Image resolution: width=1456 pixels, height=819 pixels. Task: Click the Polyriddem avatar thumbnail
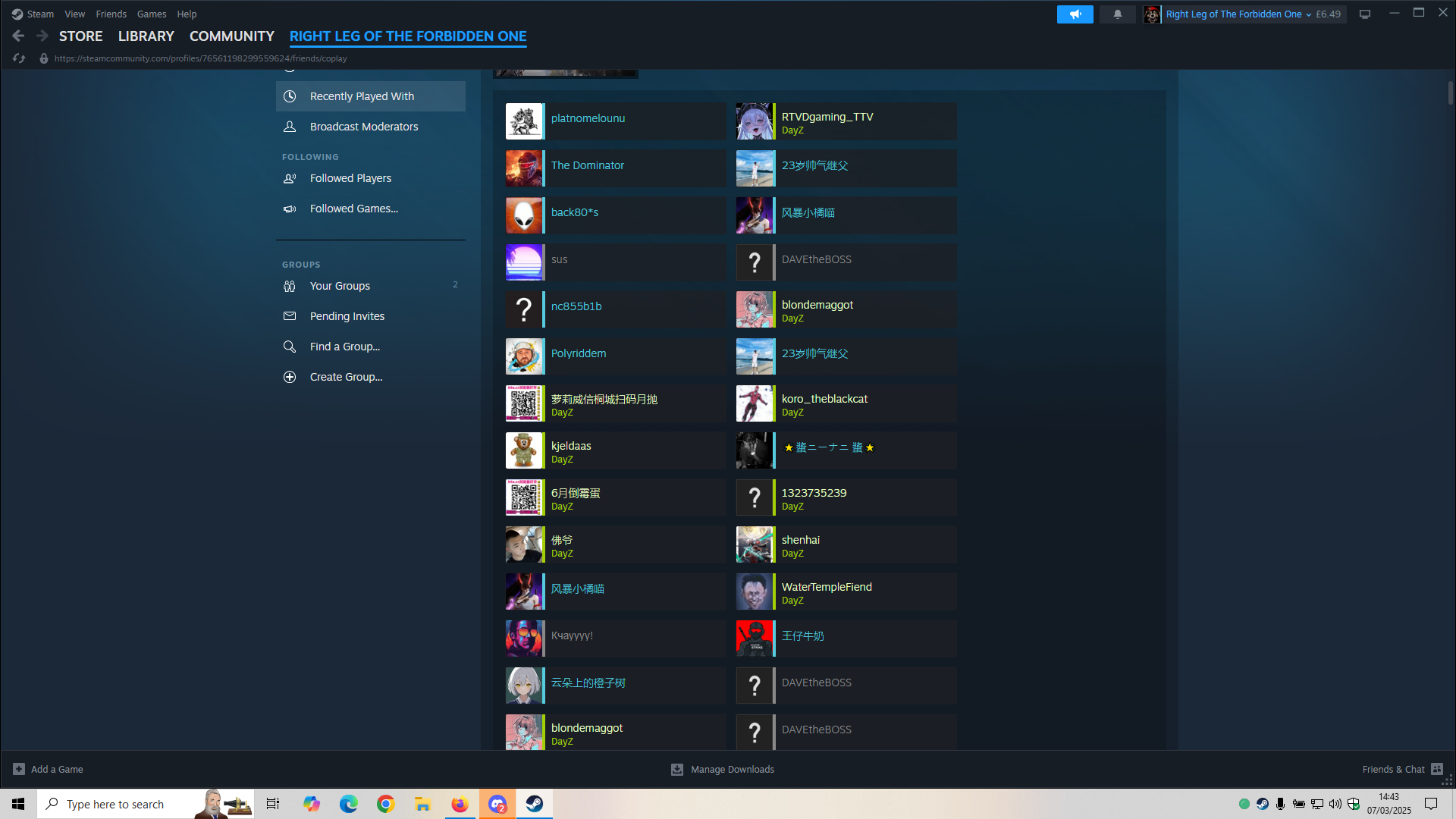pyautogui.click(x=524, y=356)
